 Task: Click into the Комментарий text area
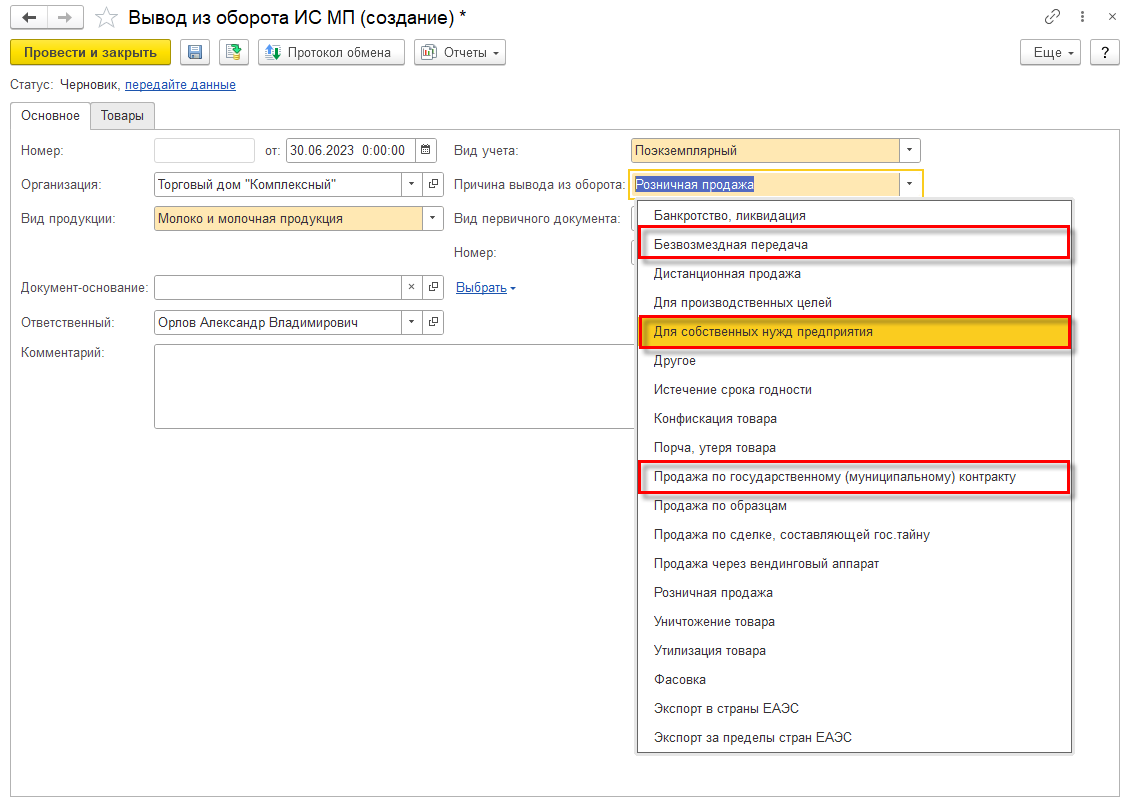click(390, 385)
